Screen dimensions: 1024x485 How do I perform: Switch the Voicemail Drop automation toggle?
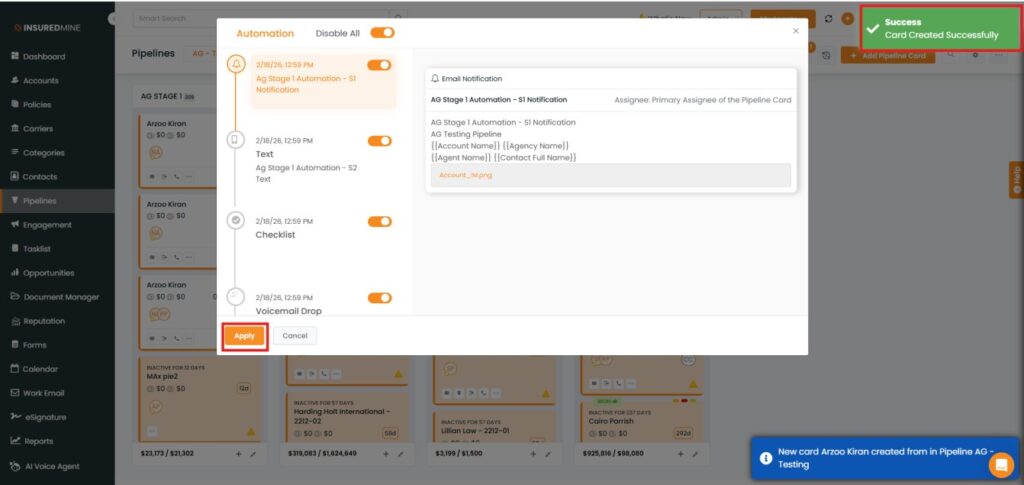(379, 298)
